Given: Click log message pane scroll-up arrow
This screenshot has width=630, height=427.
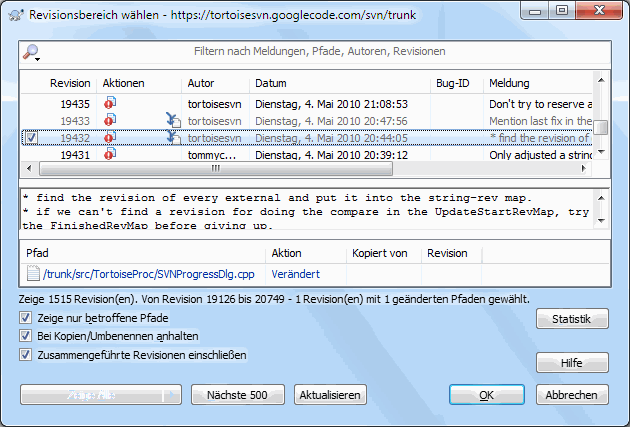Looking at the screenshot, I should click(601, 198).
